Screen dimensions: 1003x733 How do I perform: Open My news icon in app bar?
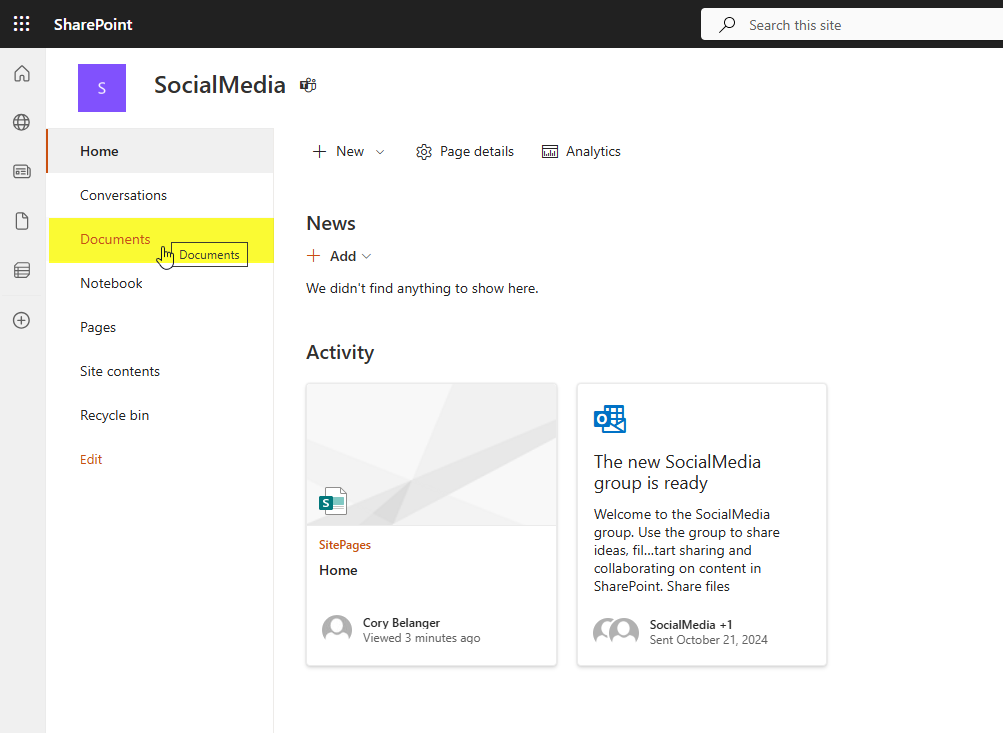[x=22, y=171]
